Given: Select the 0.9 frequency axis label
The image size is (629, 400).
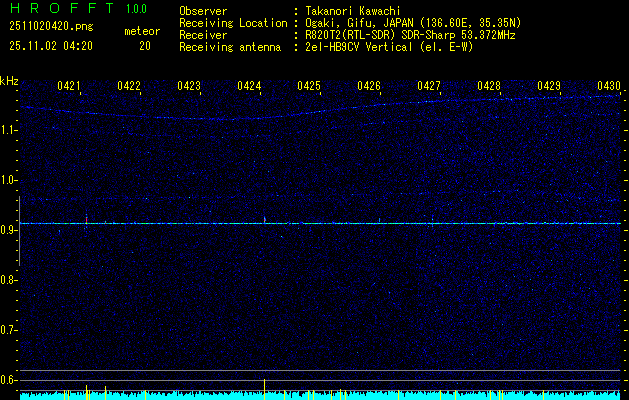Looking at the screenshot, I should pyautogui.click(x=10, y=230).
